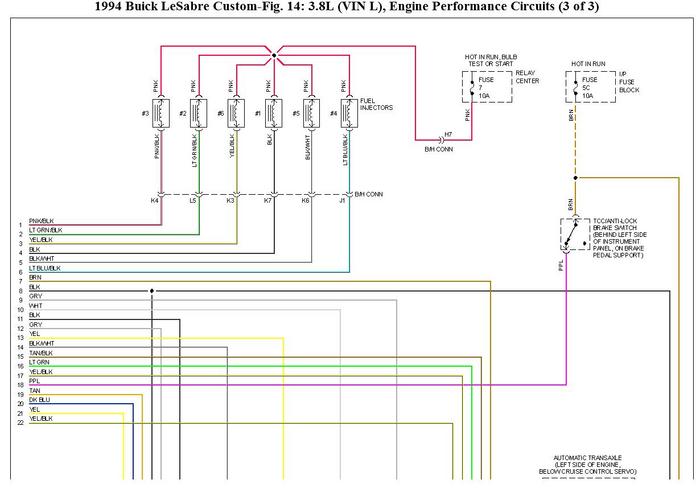Click the vertical "PNK" label above injector #3

coord(155,86)
